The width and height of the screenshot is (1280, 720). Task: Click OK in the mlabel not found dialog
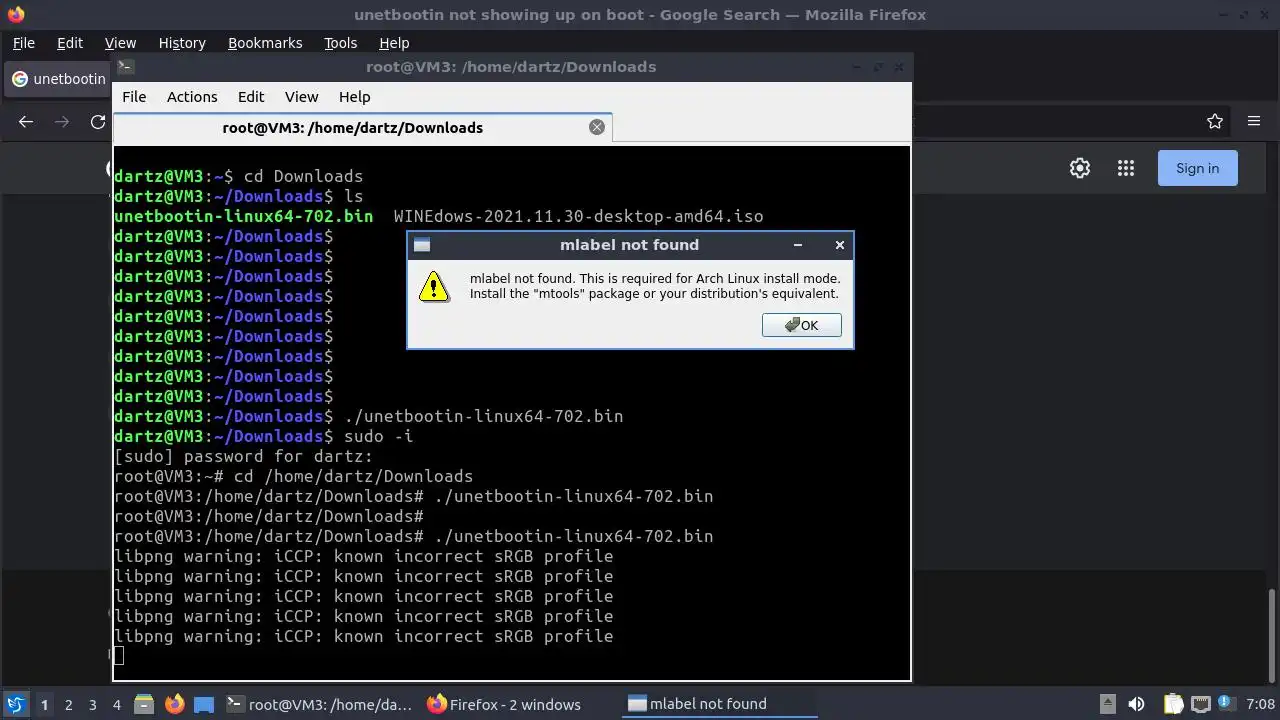(801, 325)
